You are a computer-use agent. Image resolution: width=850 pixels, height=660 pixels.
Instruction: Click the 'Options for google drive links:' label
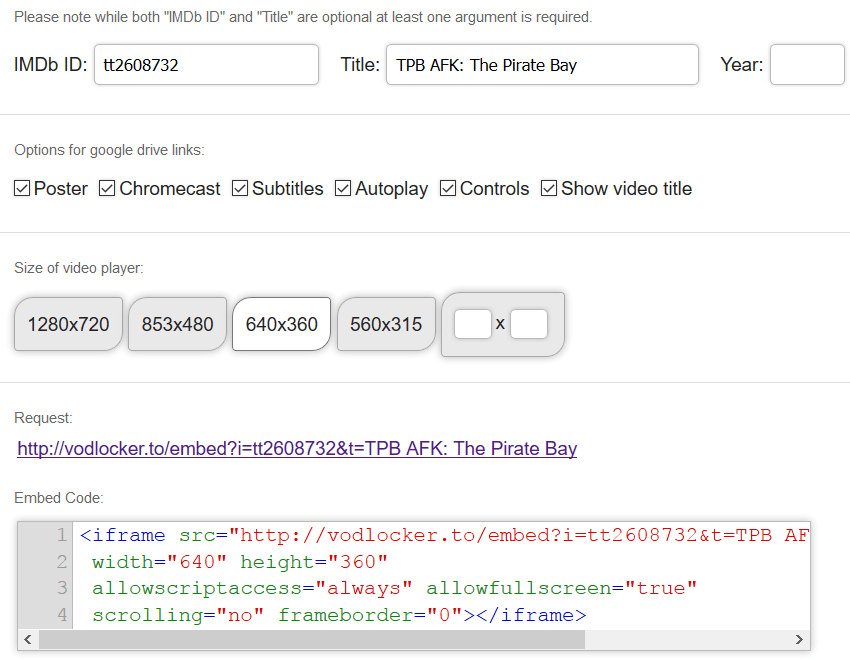coord(109,150)
